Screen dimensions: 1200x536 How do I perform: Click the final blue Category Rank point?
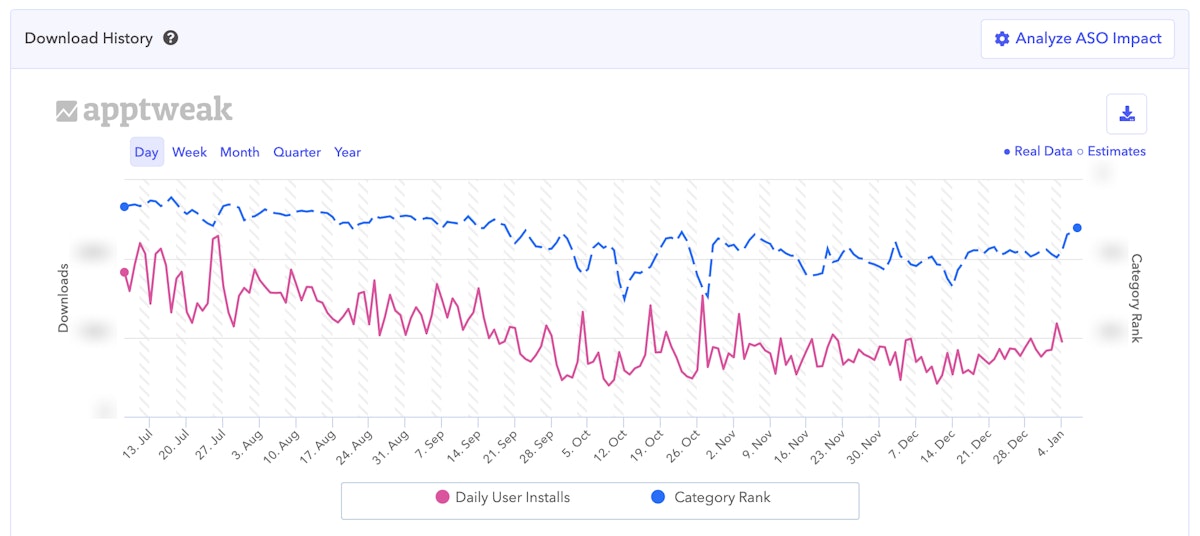pos(1077,228)
